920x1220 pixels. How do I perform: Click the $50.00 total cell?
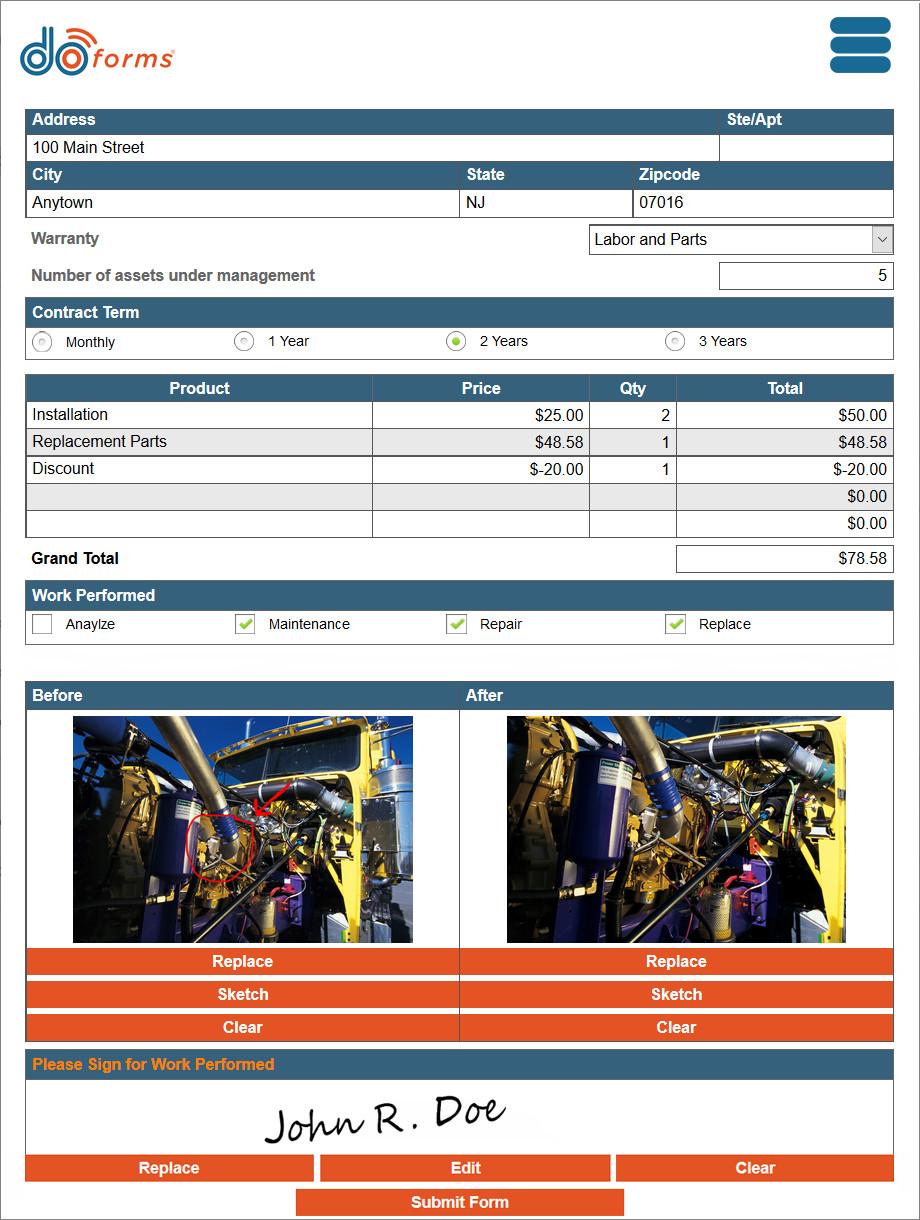click(x=785, y=415)
